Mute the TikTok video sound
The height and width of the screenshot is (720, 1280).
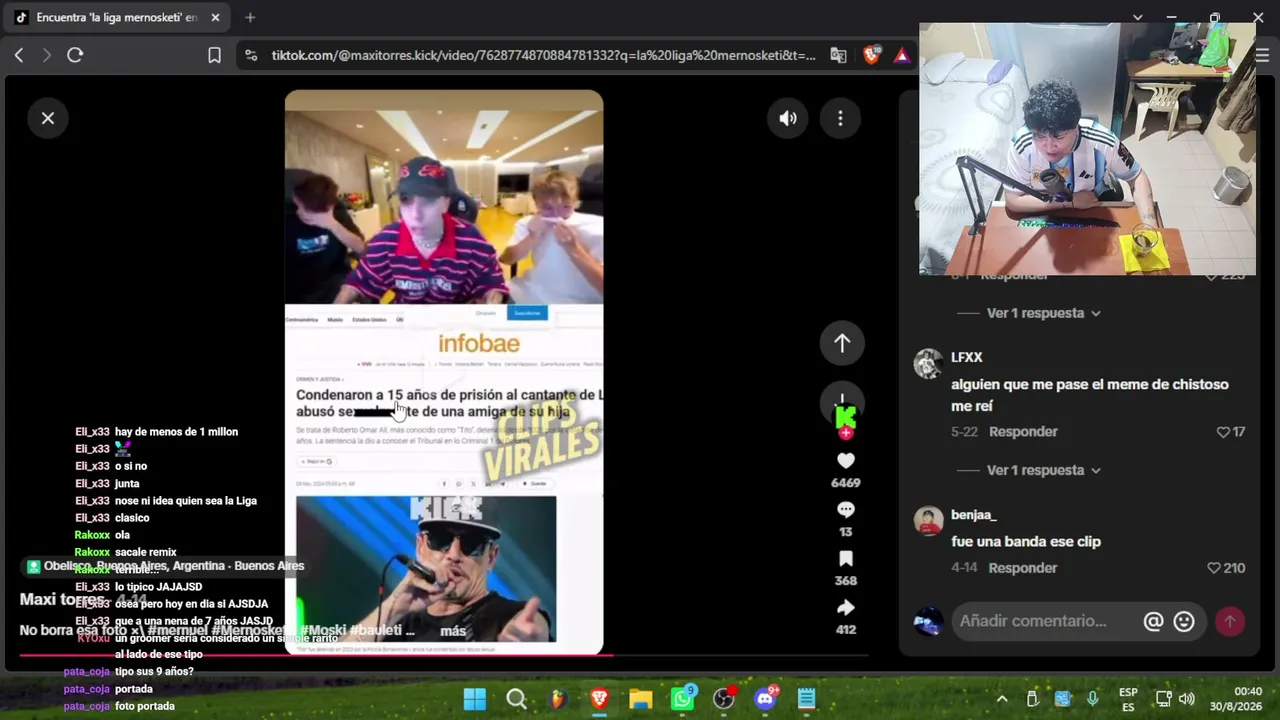[x=788, y=118]
